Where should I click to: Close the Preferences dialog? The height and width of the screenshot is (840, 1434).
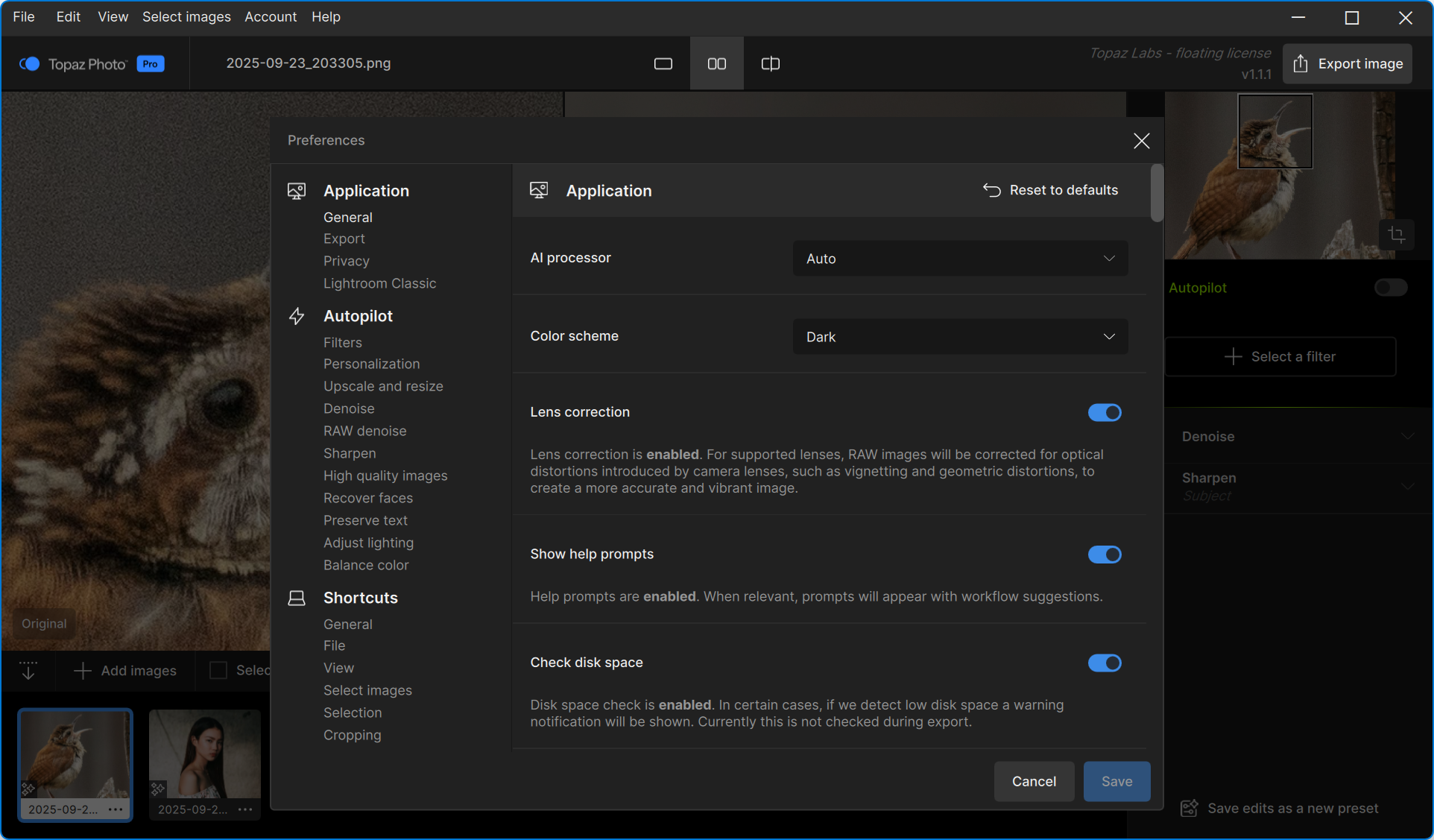click(1141, 141)
